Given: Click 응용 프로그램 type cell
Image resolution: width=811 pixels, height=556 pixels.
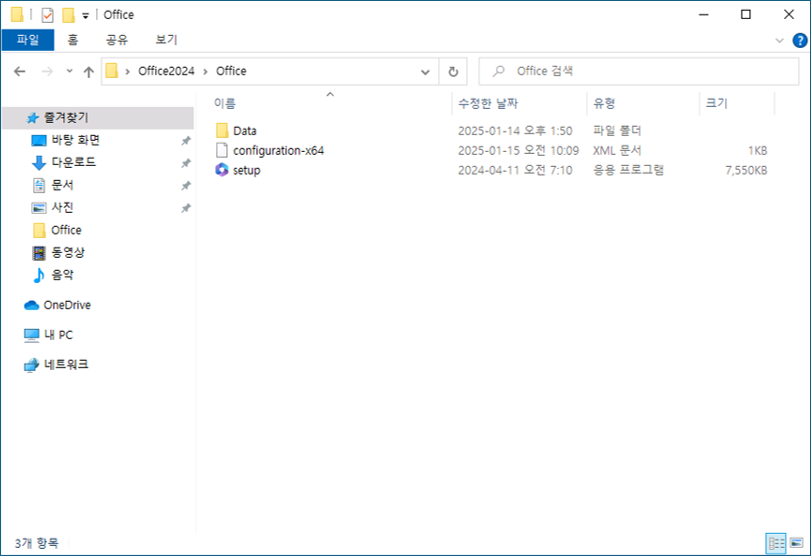Looking at the screenshot, I should point(628,170).
